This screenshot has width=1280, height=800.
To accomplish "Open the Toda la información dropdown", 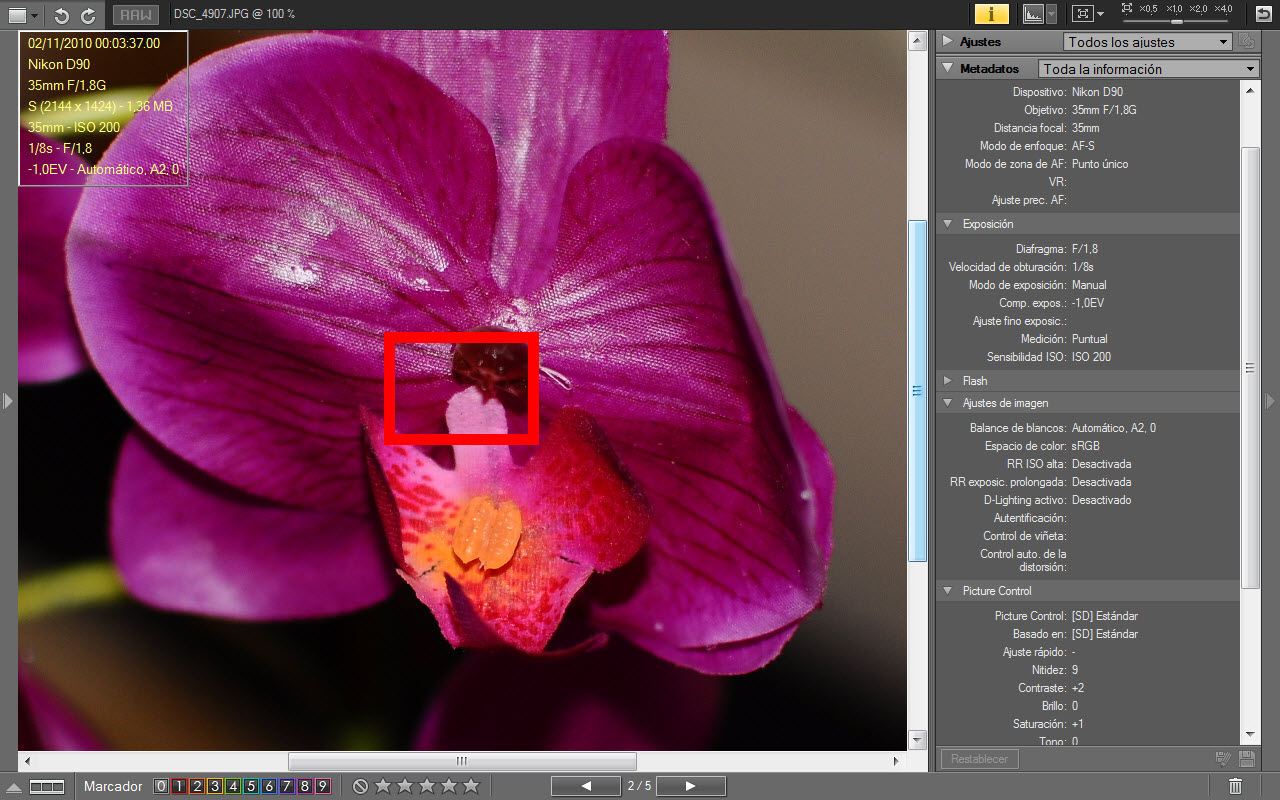I will pos(1148,69).
